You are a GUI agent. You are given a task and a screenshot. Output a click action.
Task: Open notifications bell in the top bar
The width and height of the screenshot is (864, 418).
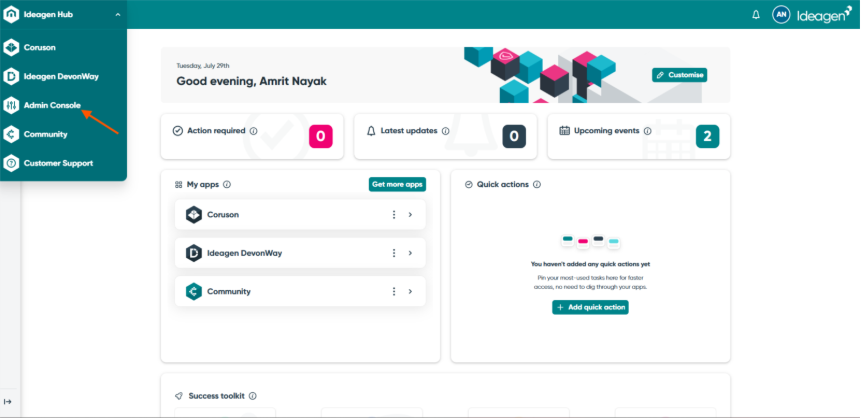point(756,15)
